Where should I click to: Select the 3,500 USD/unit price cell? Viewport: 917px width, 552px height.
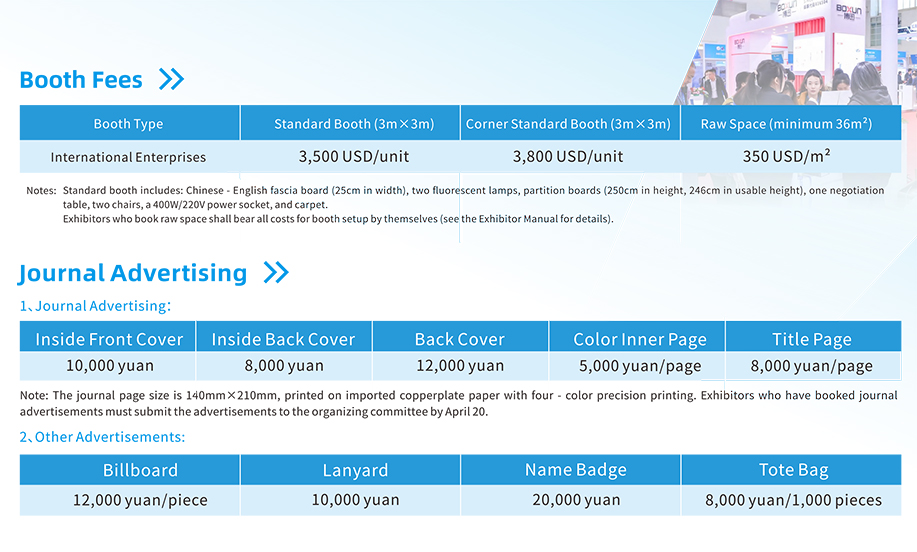point(354,157)
